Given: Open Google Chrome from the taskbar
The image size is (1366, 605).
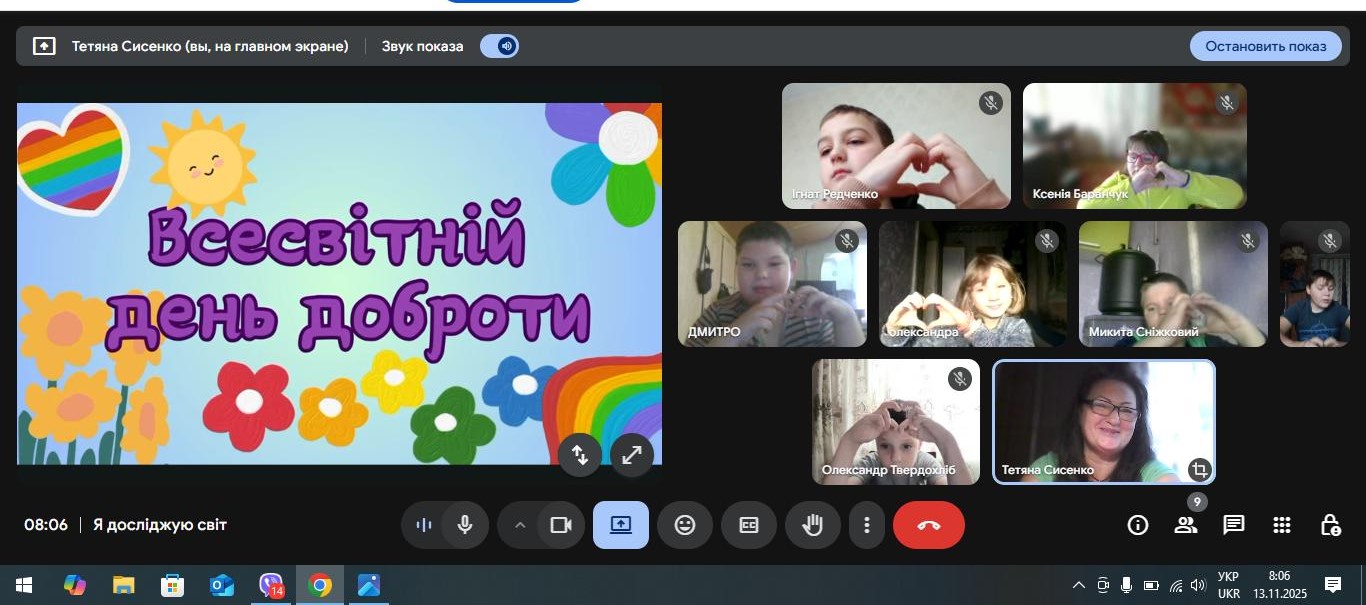Looking at the screenshot, I should click(x=320, y=585).
